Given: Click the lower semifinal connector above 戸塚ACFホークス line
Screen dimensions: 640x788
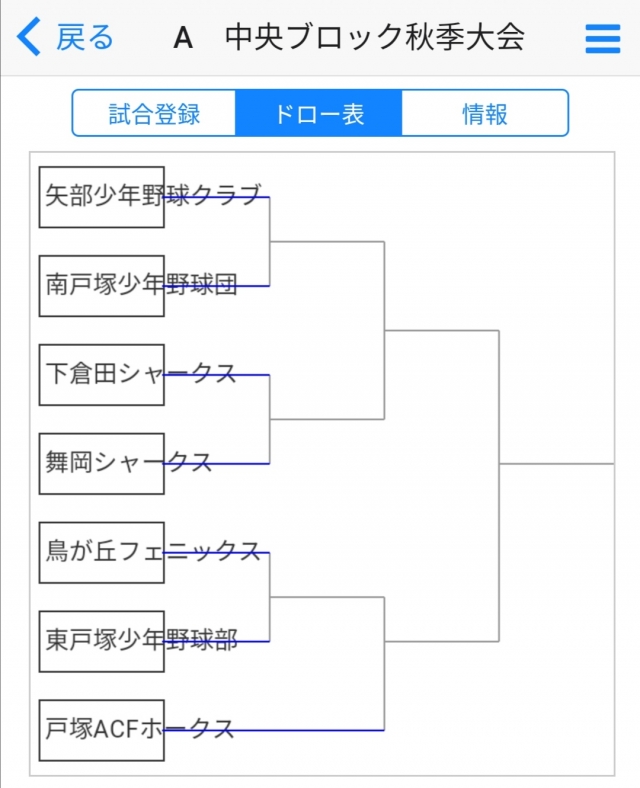Looking at the screenshot, I should [385, 641].
